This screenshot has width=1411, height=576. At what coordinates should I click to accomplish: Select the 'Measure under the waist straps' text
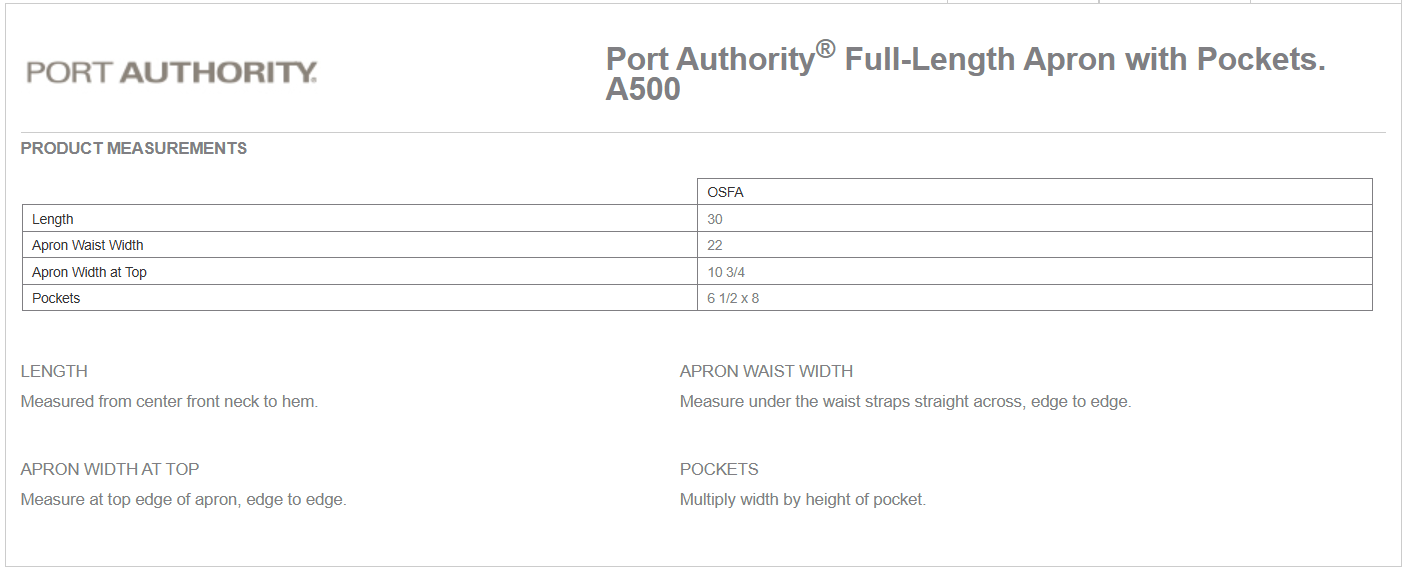tap(905, 402)
